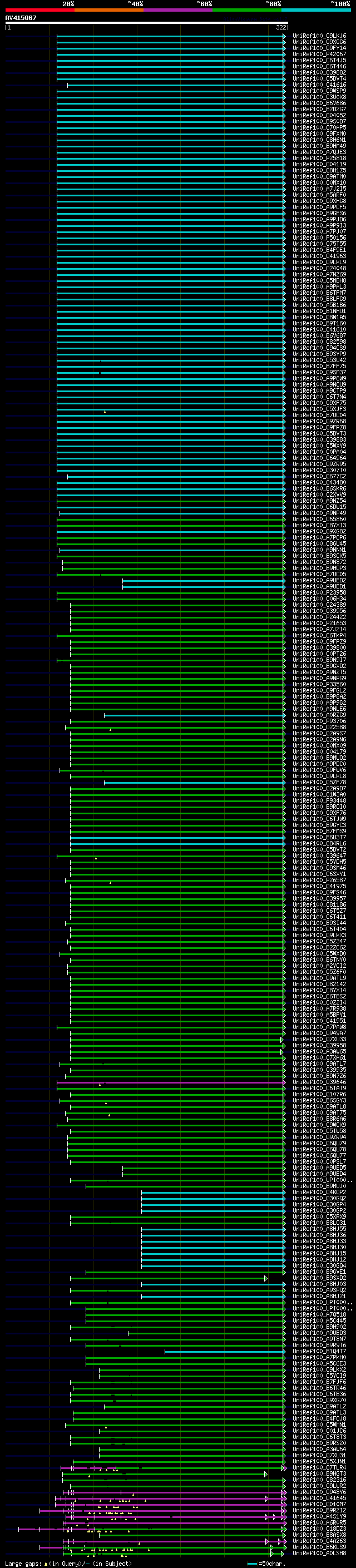Select hit label UniRef100_P50156

click(x=319, y=238)
